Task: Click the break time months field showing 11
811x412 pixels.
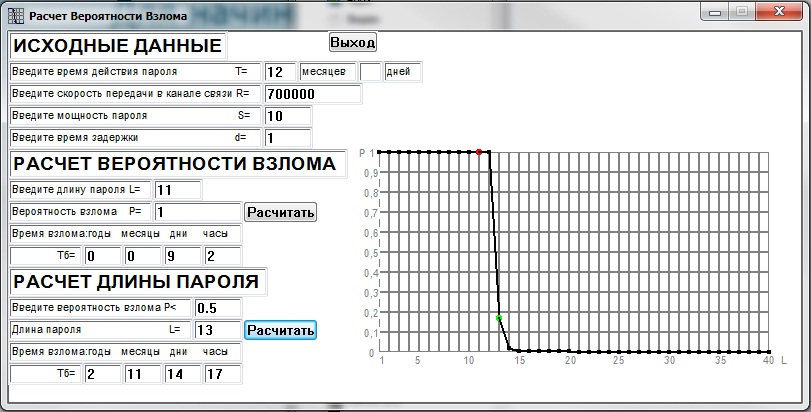Action: 139,374
